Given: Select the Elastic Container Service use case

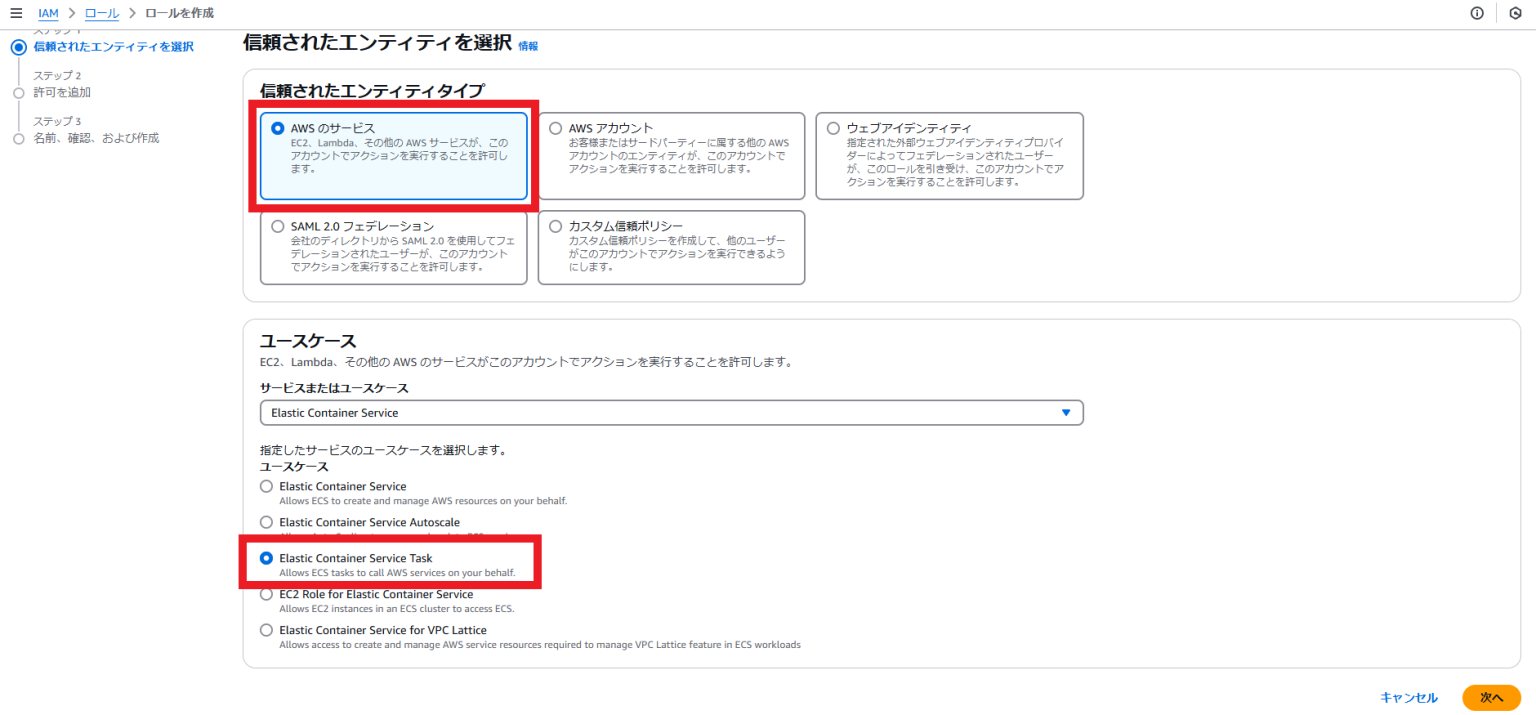Looking at the screenshot, I should (266, 486).
